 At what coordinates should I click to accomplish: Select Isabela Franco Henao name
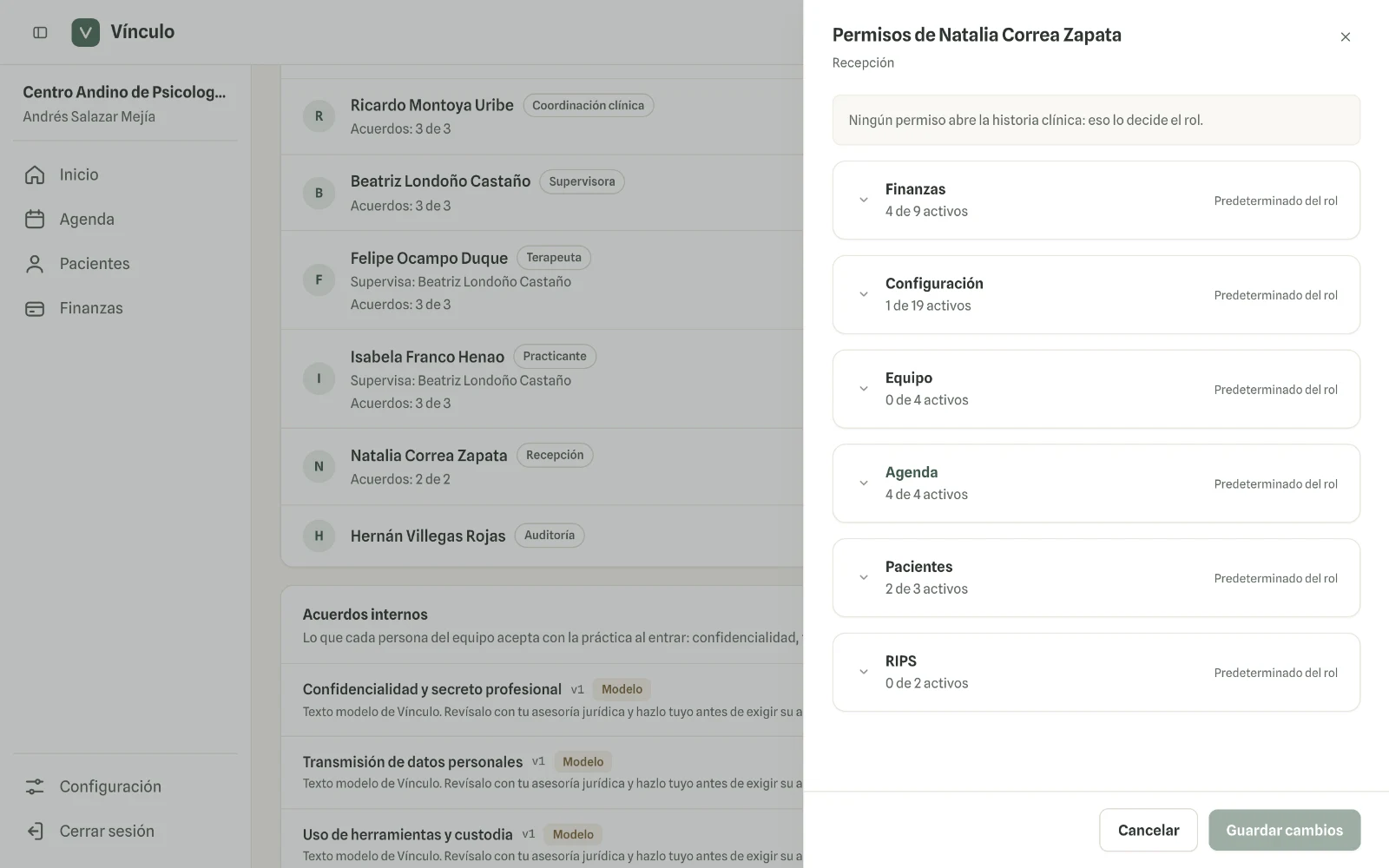pos(427,357)
